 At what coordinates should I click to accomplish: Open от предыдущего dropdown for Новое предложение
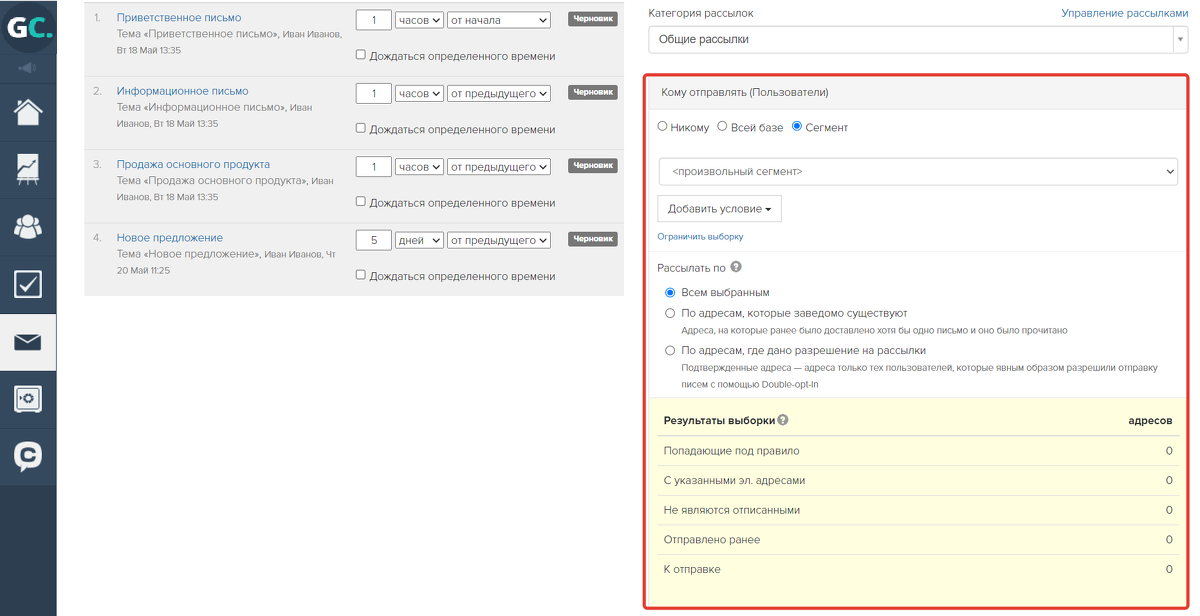(x=499, y=240)
